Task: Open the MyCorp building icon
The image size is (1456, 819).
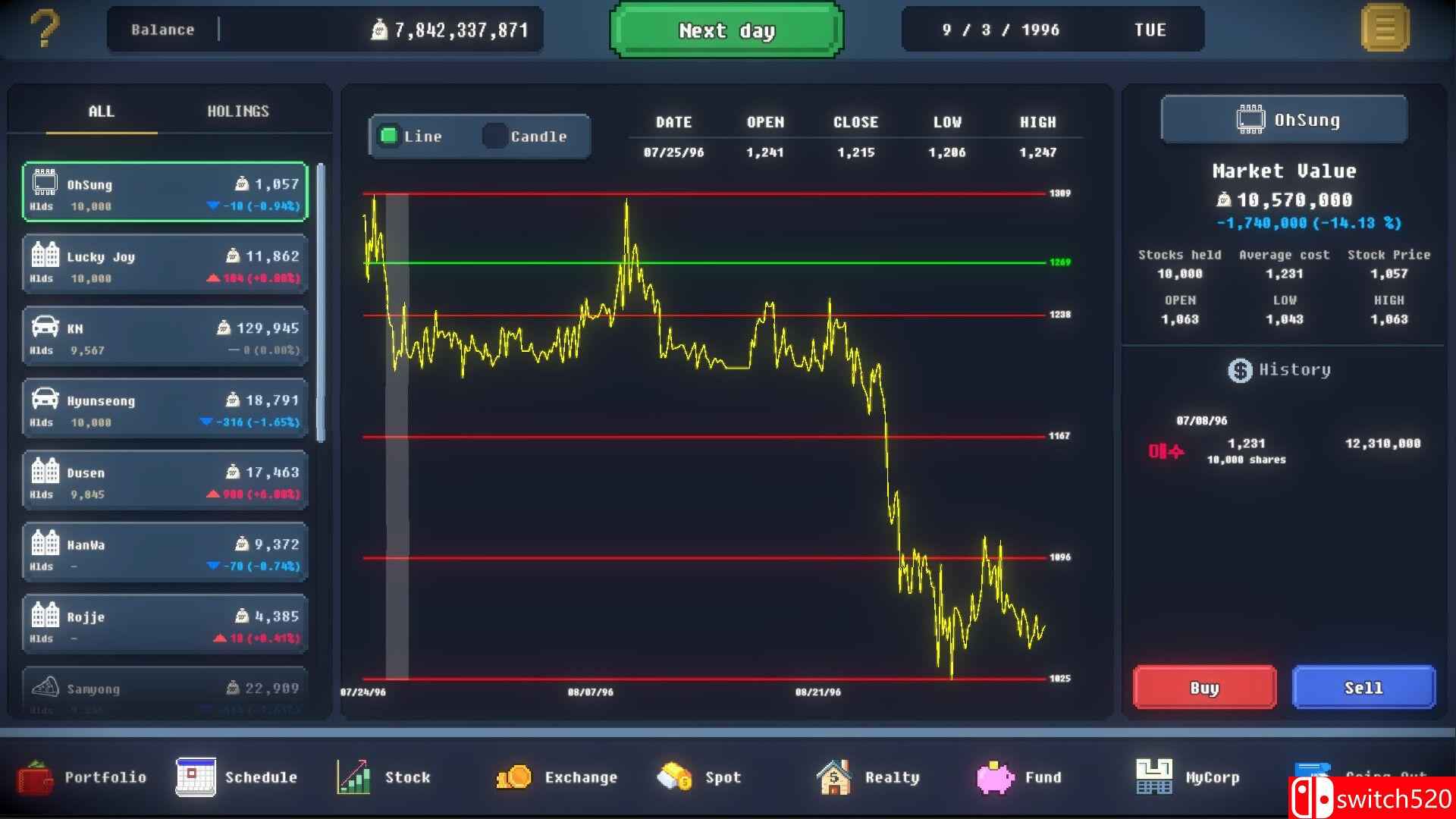Action: 1154,777
